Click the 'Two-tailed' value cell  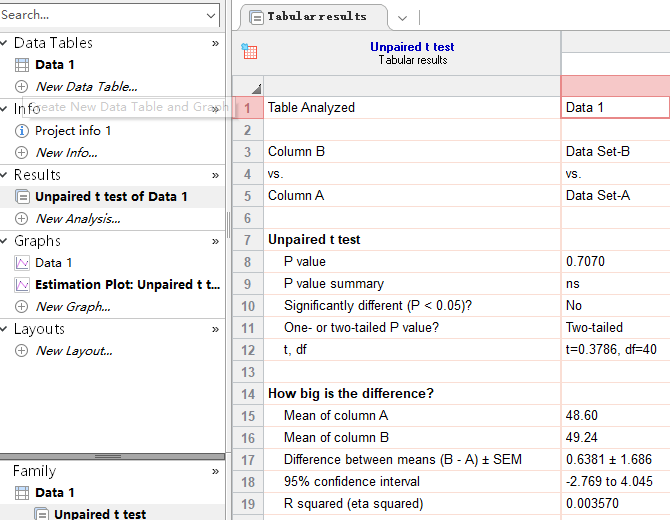click(616, 328)
